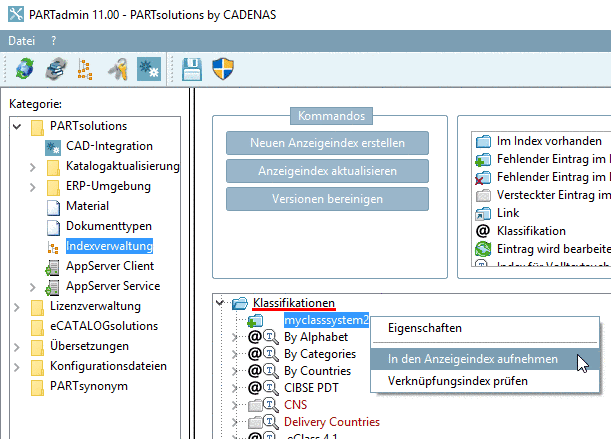Image resolution: width=611 pixels, height=439 pixels.
Task: Click the shield administrator icon
Action: [223, 69]
